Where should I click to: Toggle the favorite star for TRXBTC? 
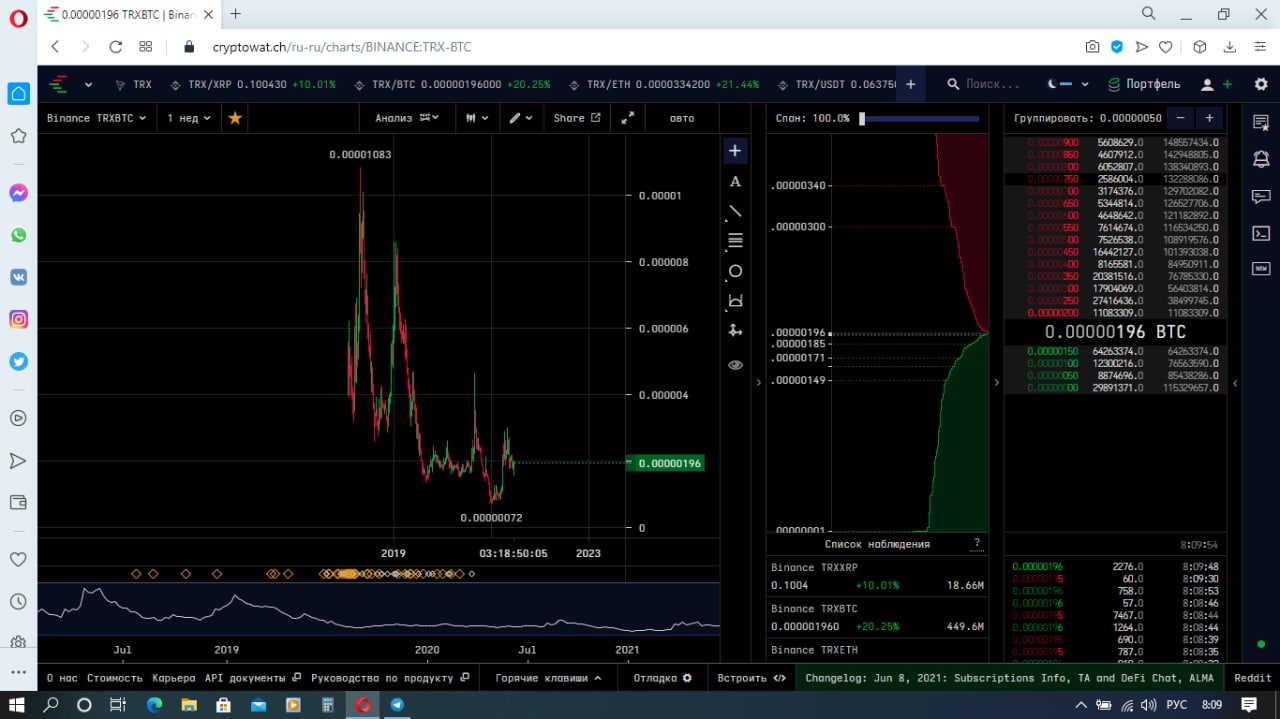tap(235, 118)
